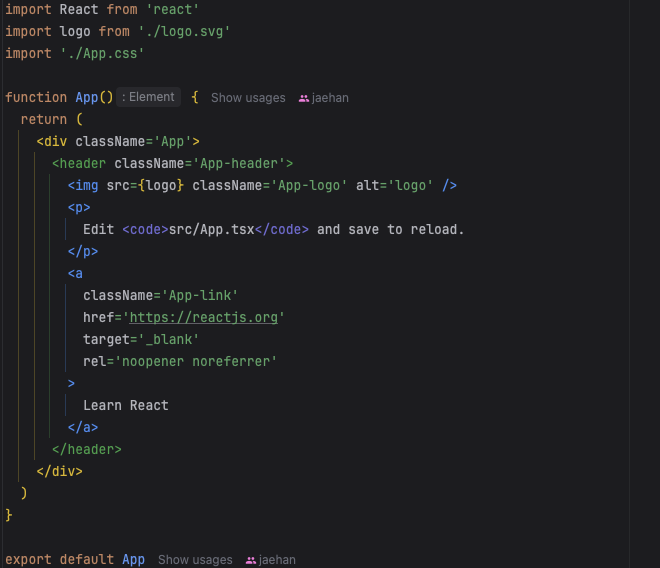The image size is (660, 568).
Task: Click the 'react' module string
Action: (x=173, y=9)
